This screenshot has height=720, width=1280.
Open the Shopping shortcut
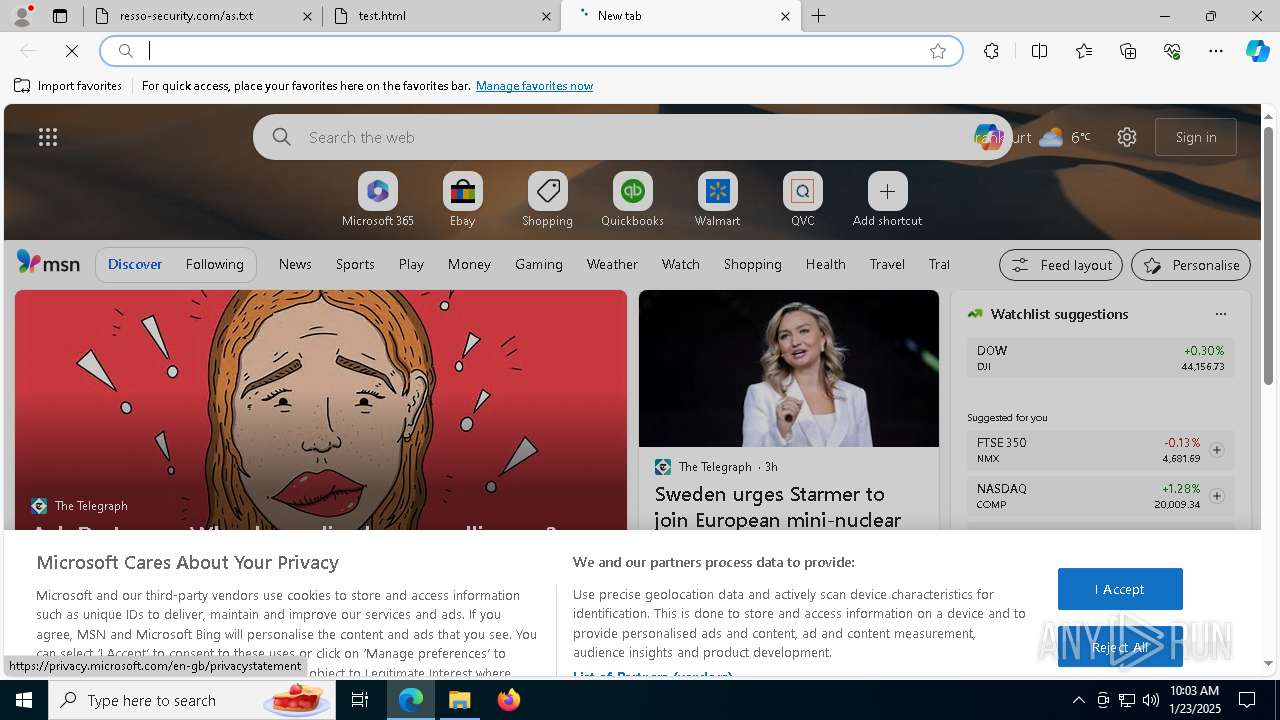click(x=547, y=199)
